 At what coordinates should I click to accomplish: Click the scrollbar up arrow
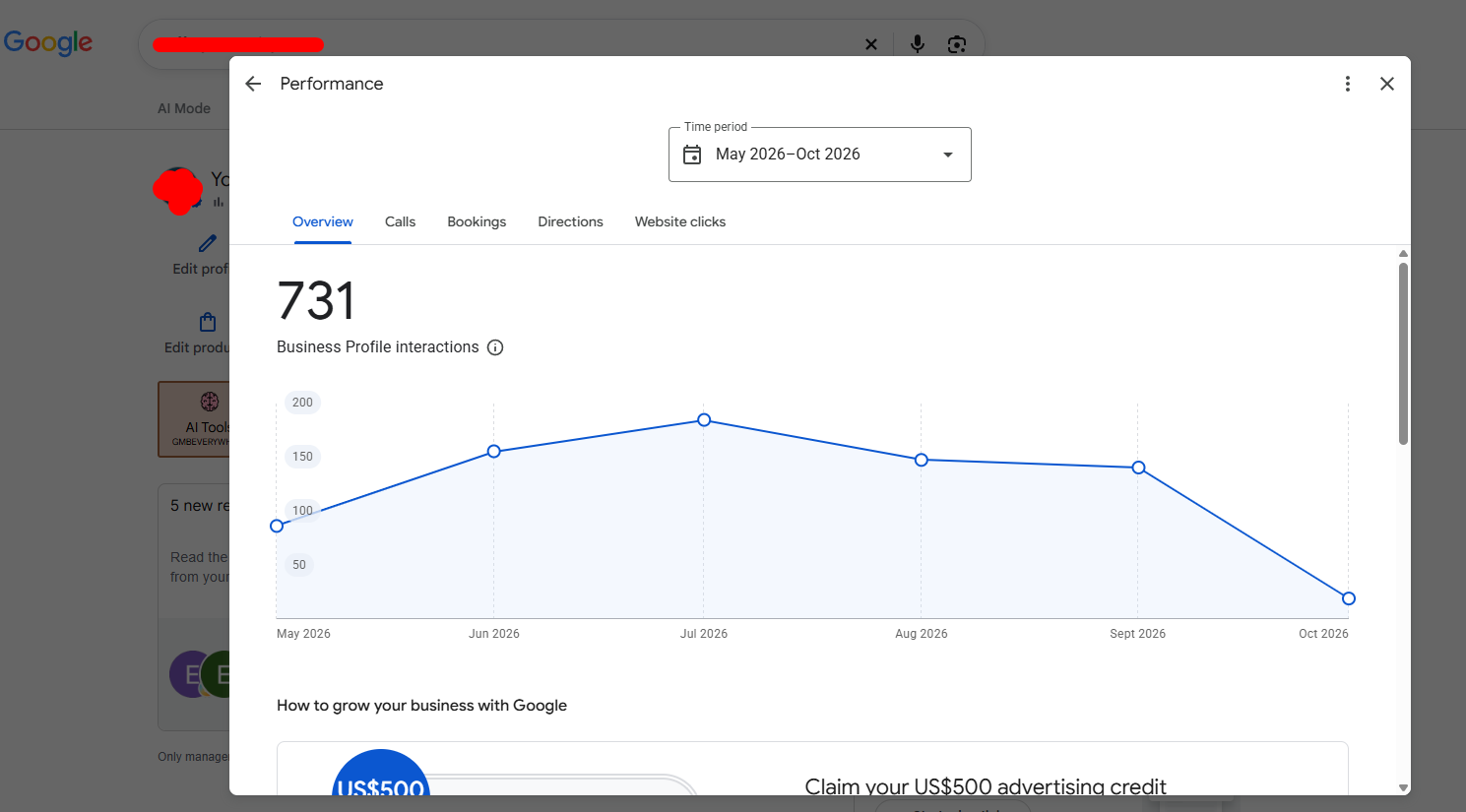(1403, 254)
